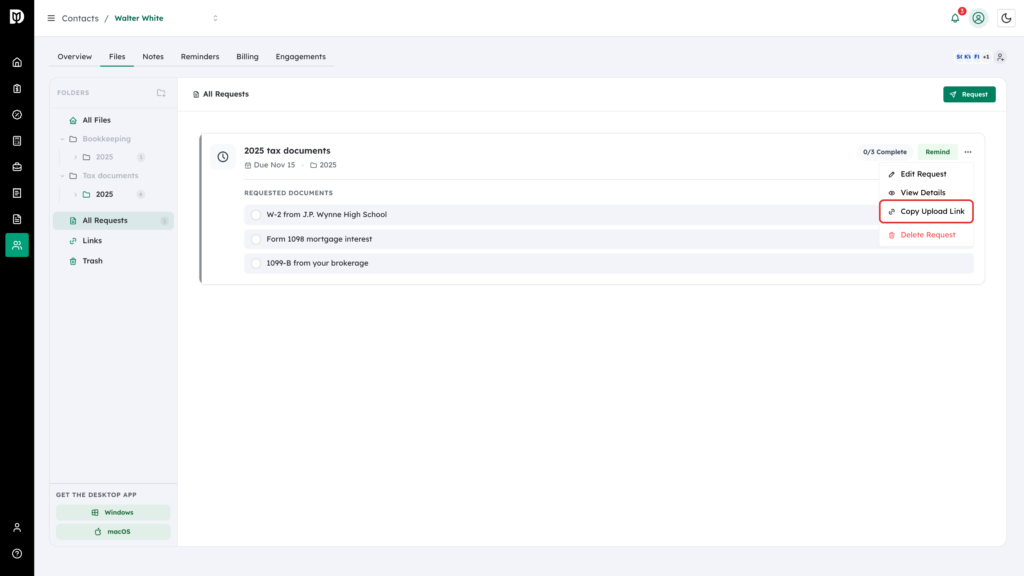Switch to the Overview tab

(74, 57)
